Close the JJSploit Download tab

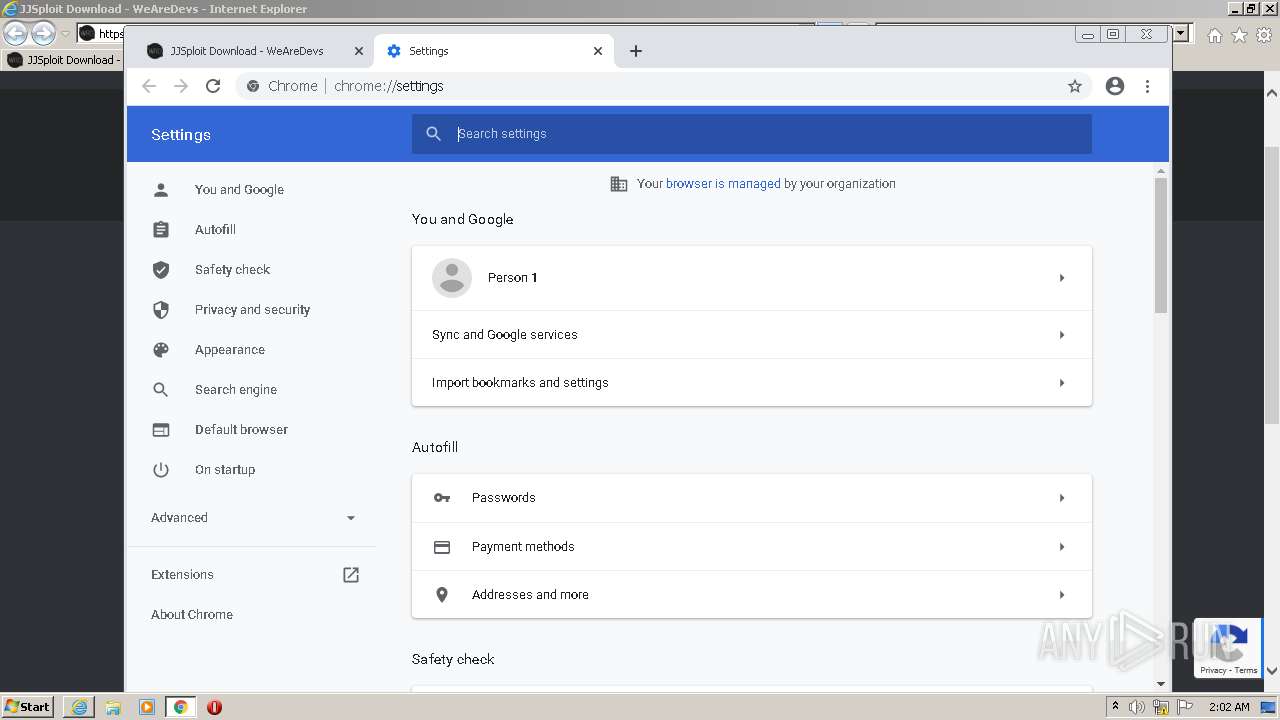click(x=359, y=51)
